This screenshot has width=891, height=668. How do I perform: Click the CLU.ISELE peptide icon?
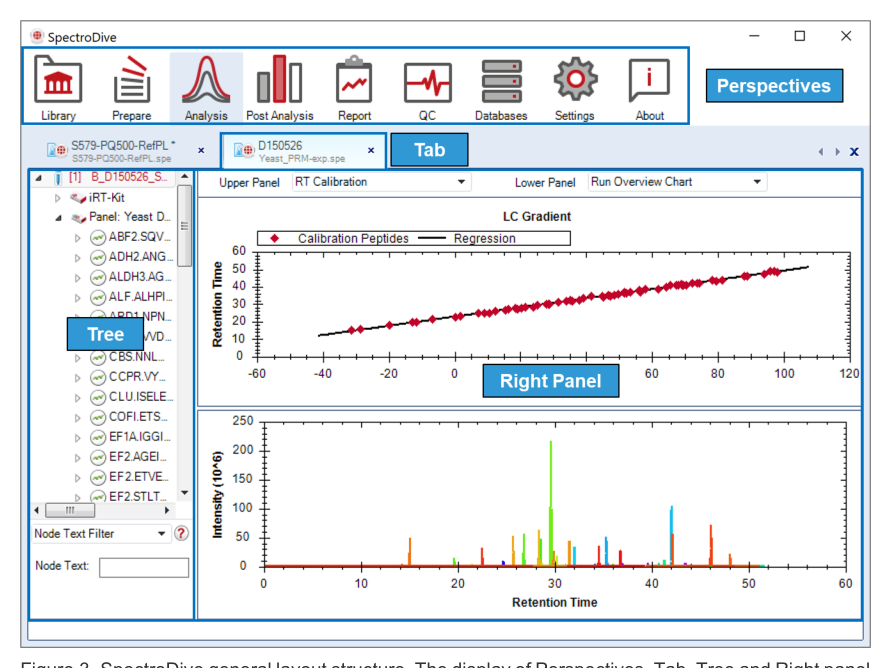pos(98,397)
